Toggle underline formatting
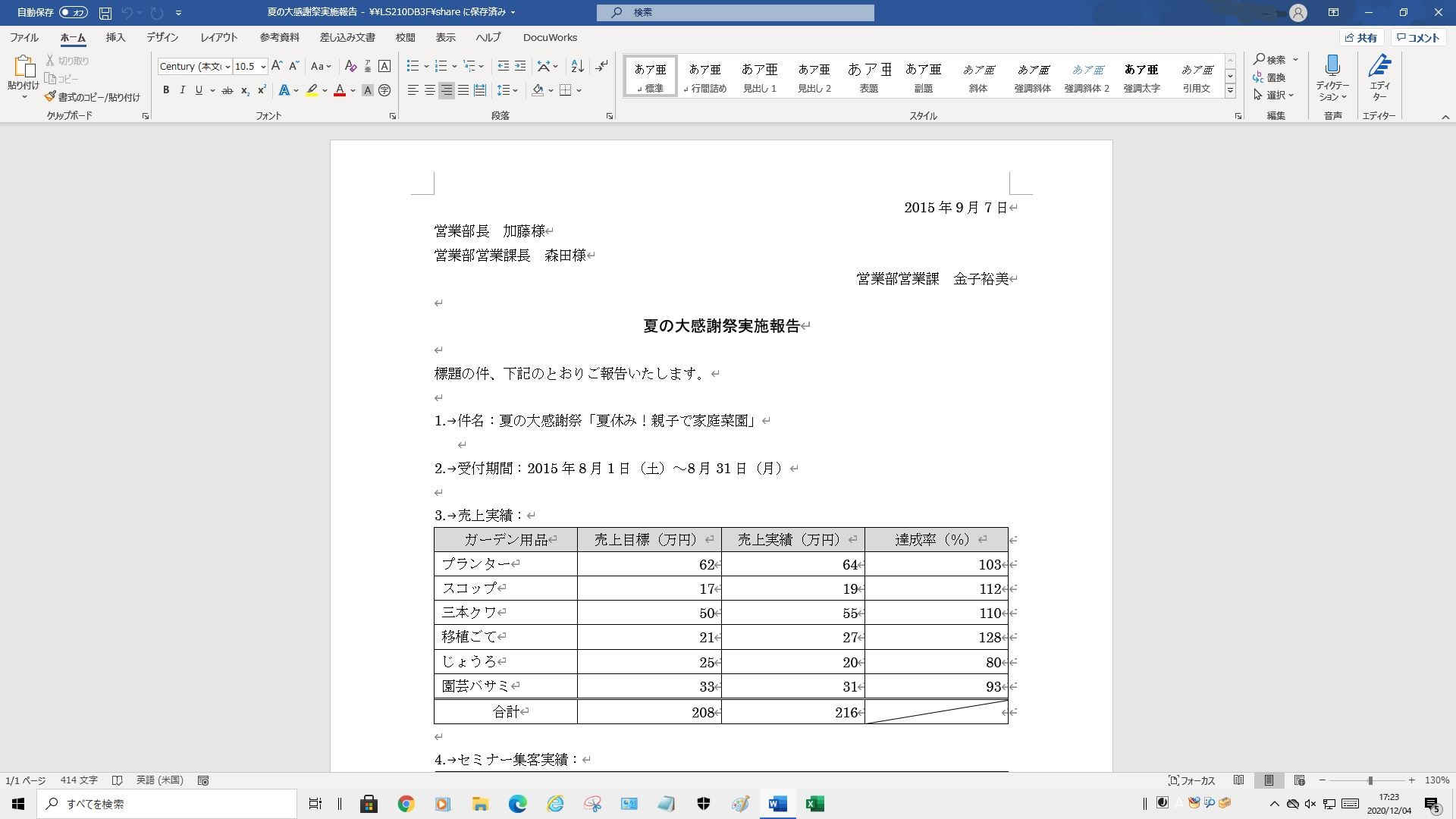 [x=199, y=90]
